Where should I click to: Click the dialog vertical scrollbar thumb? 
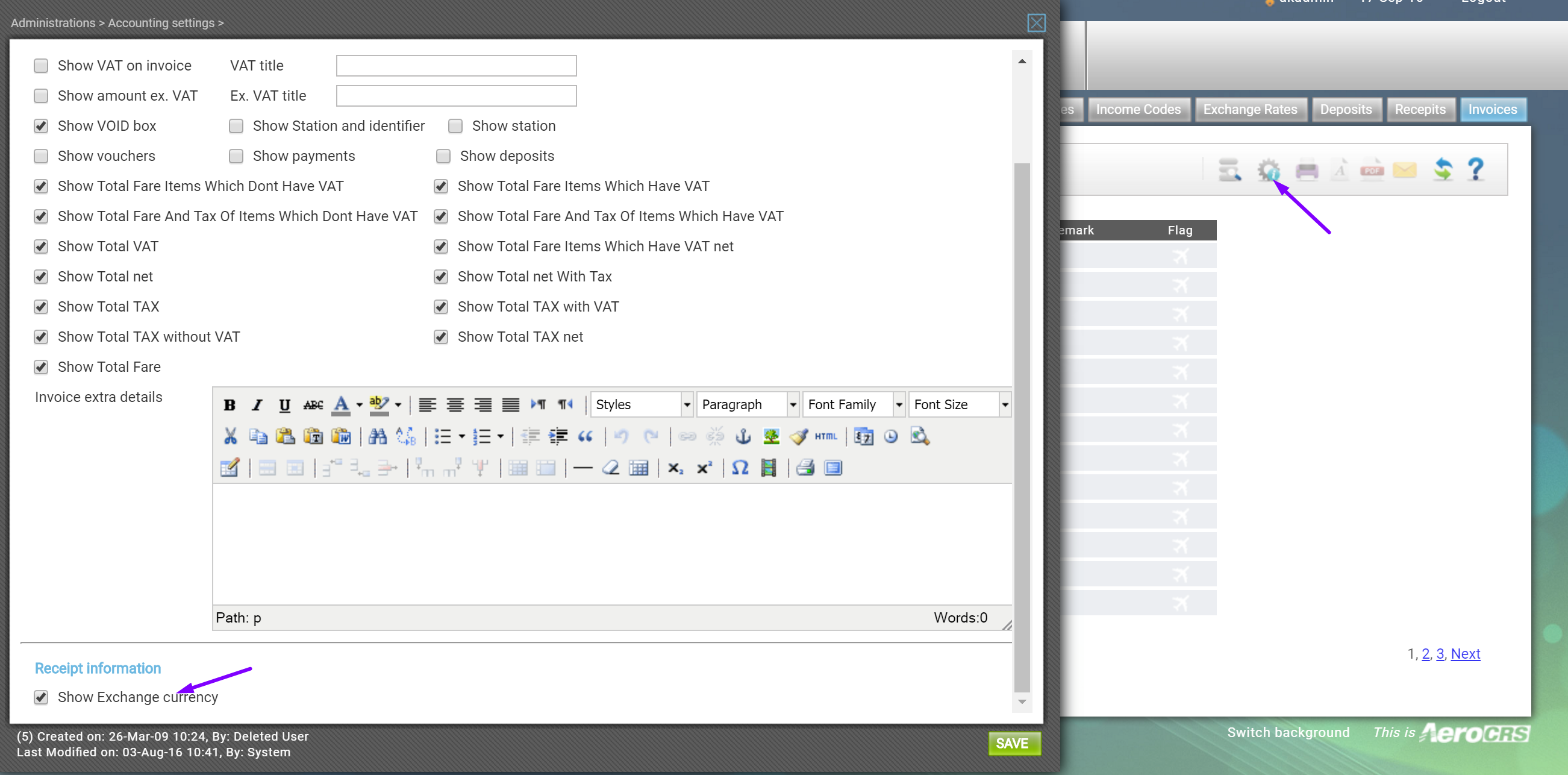1022,427
